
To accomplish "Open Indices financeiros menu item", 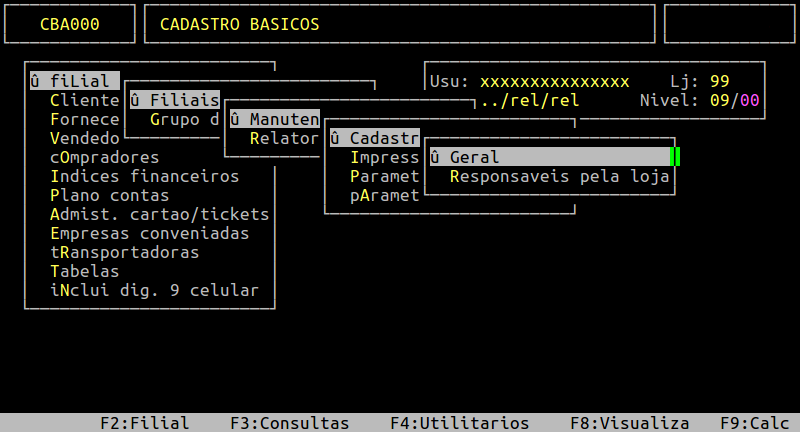I will [144, 176].
